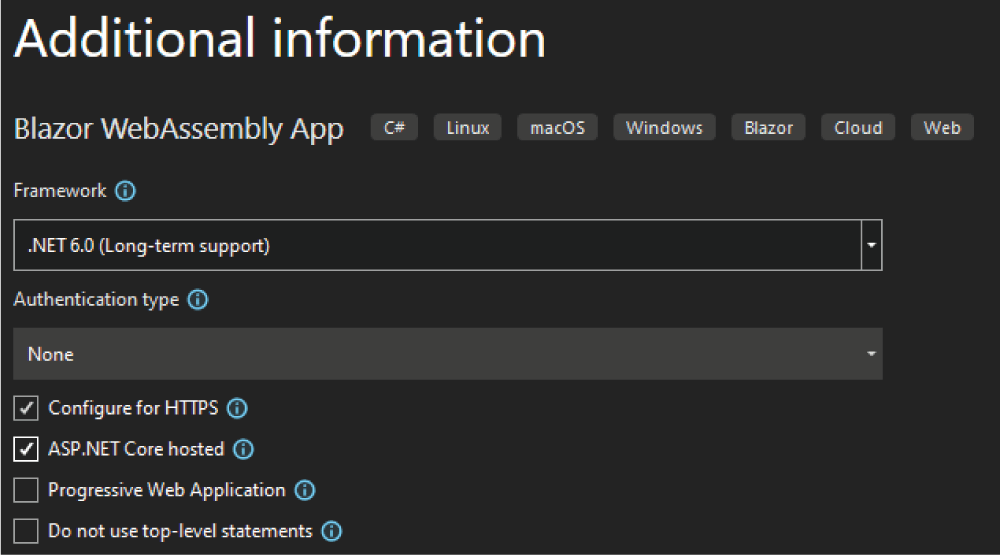Open the Framework dropdown arrow
This screenshot has height=555, width=1000.
pos(871,245)
